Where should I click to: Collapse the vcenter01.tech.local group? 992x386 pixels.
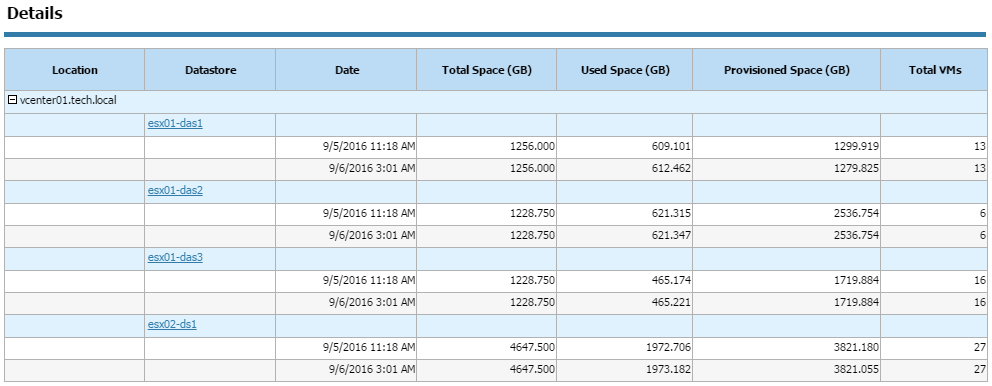pyautogui.click(x=12, y=100)
